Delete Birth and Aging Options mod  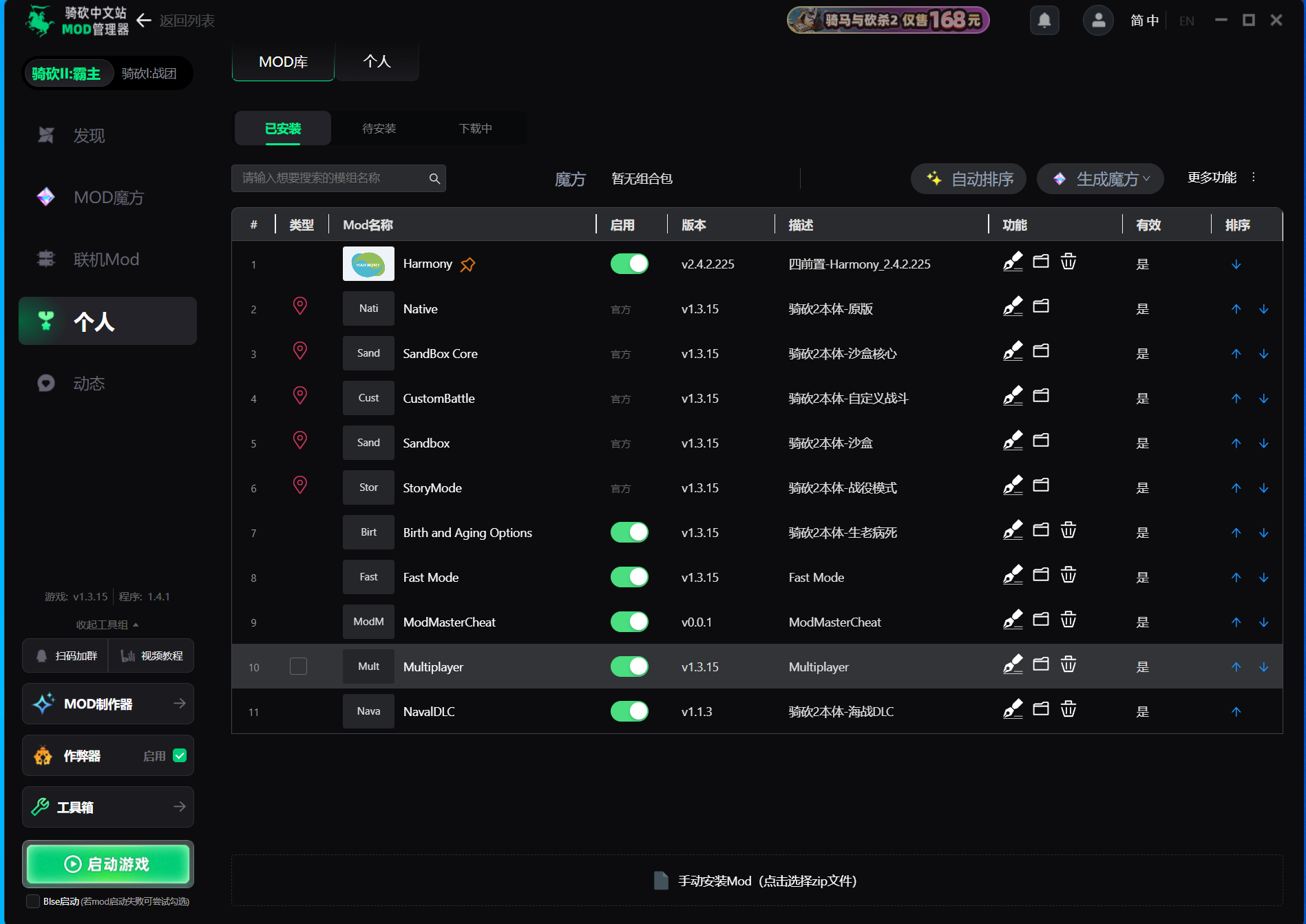point(1068,530)
